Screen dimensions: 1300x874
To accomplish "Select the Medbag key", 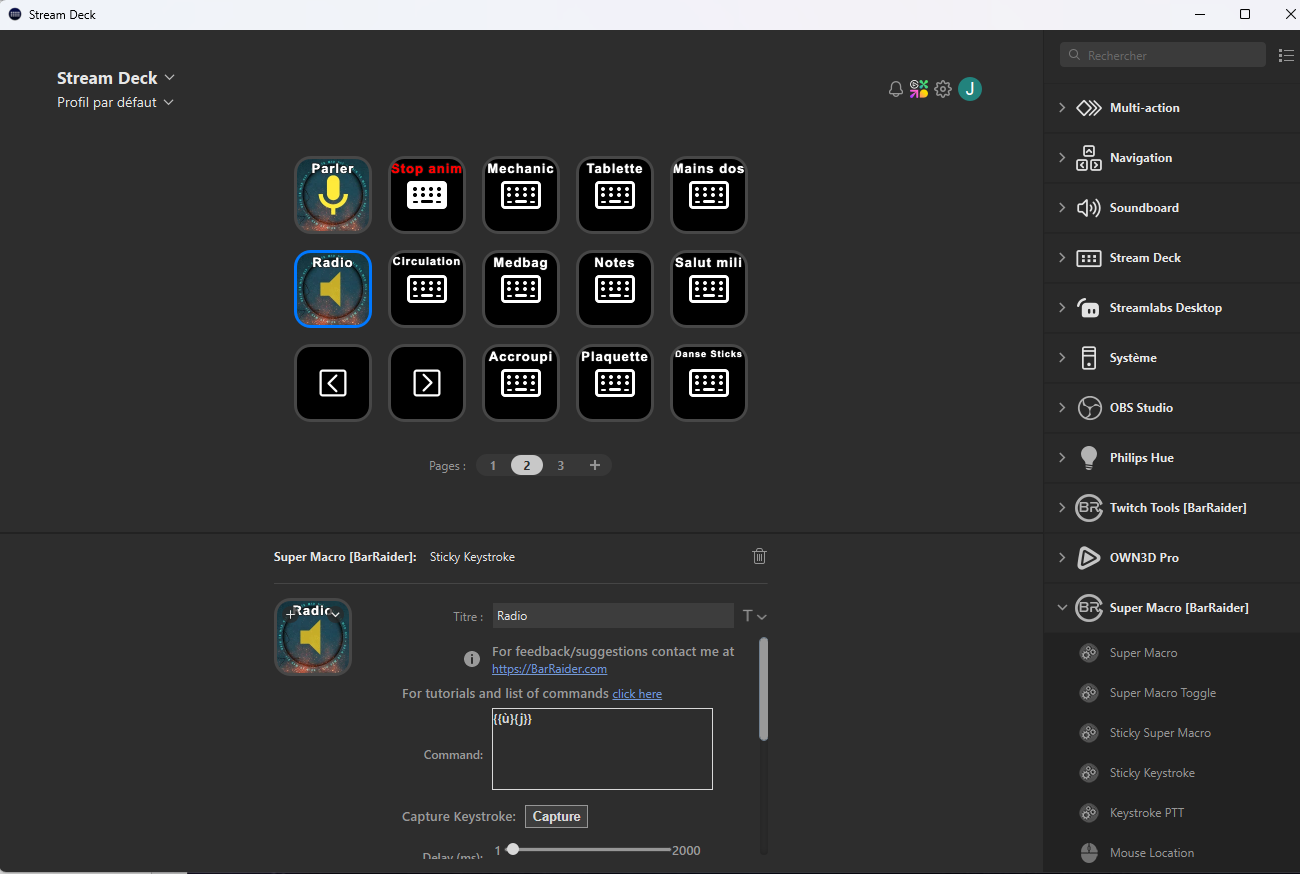I will pyautogui.click(x=521, y=289).
